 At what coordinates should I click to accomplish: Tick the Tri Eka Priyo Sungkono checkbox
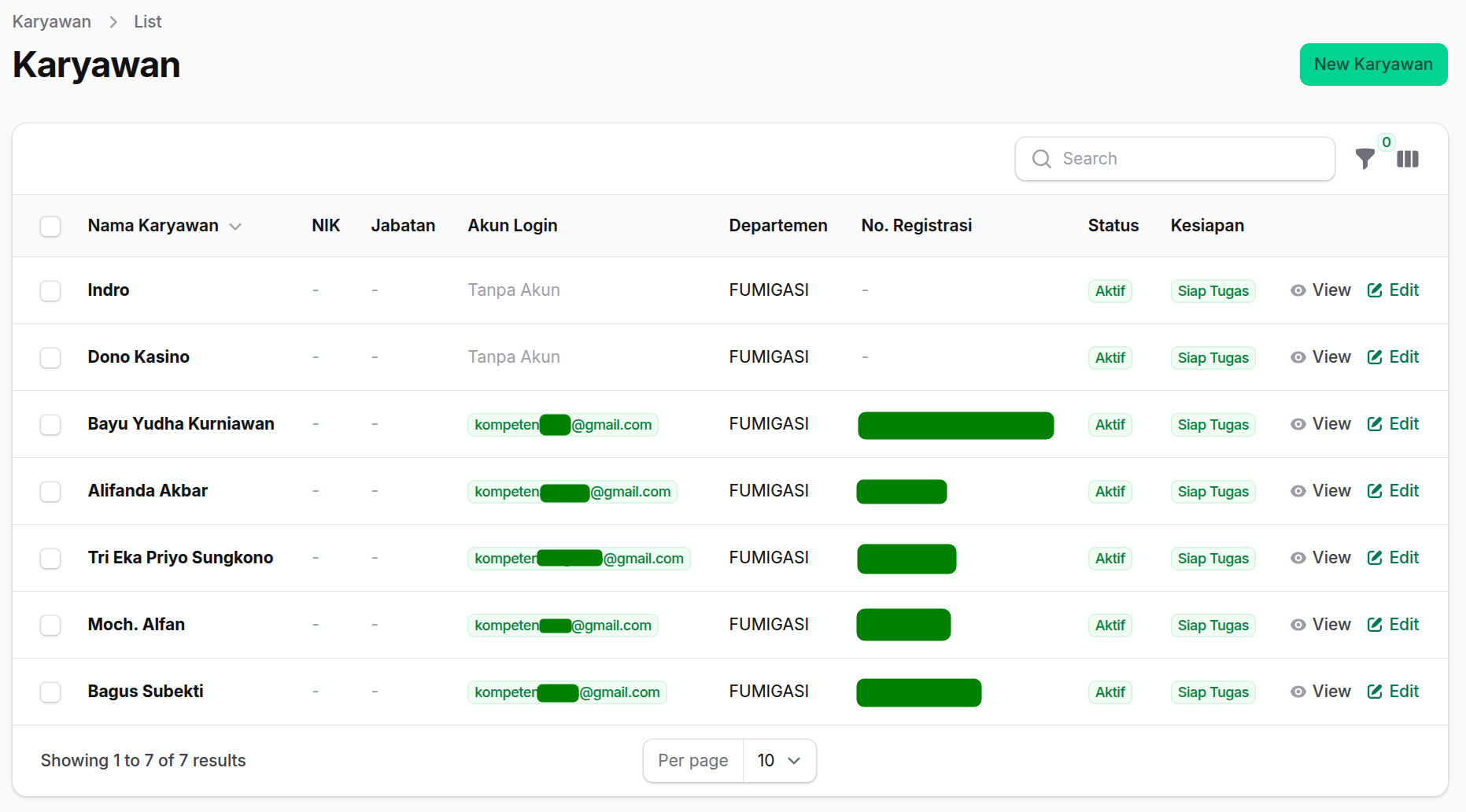point(50,559)
